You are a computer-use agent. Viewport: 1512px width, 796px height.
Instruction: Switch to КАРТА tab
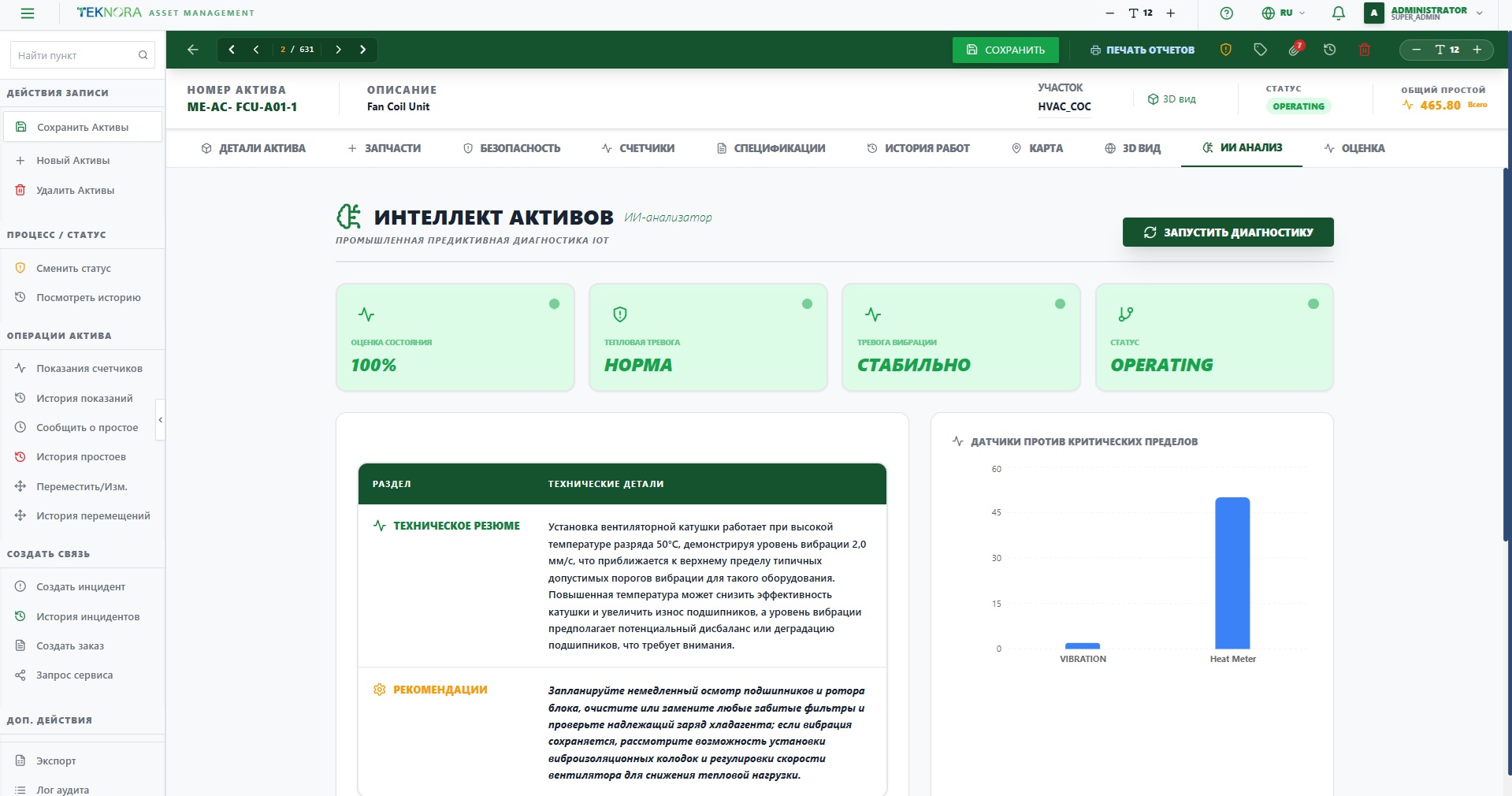[1037, 148]
